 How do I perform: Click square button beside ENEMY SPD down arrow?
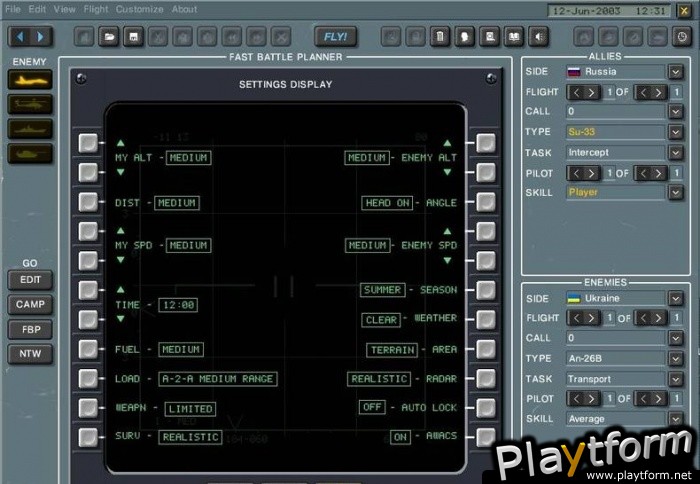(x=486, y=261)
